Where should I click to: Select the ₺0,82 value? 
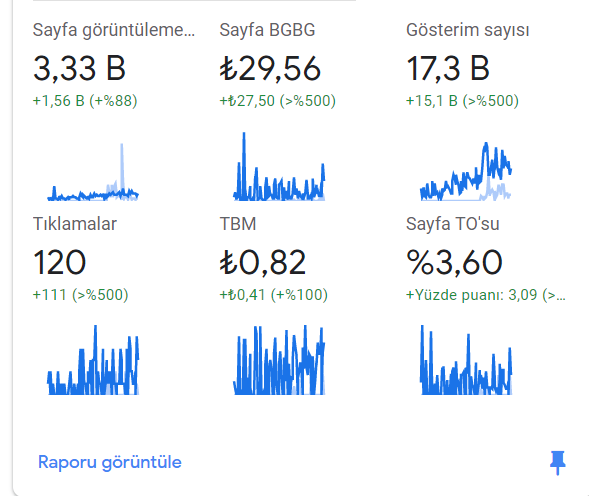263,262
